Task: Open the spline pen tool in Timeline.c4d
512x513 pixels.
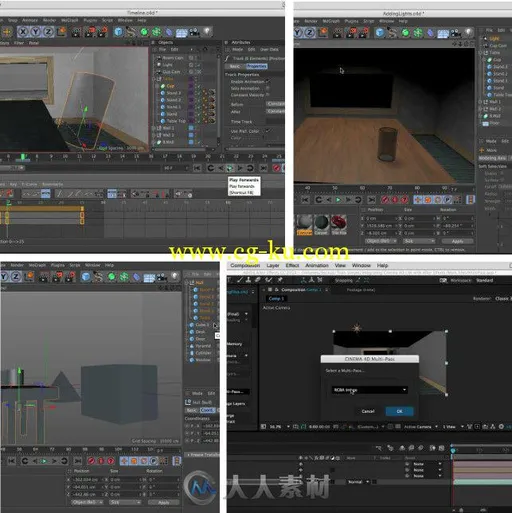Action: point(131,32)
